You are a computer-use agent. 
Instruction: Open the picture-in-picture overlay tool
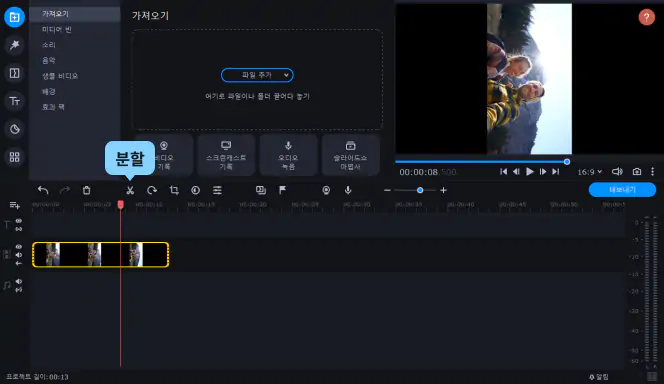(261, 191)
